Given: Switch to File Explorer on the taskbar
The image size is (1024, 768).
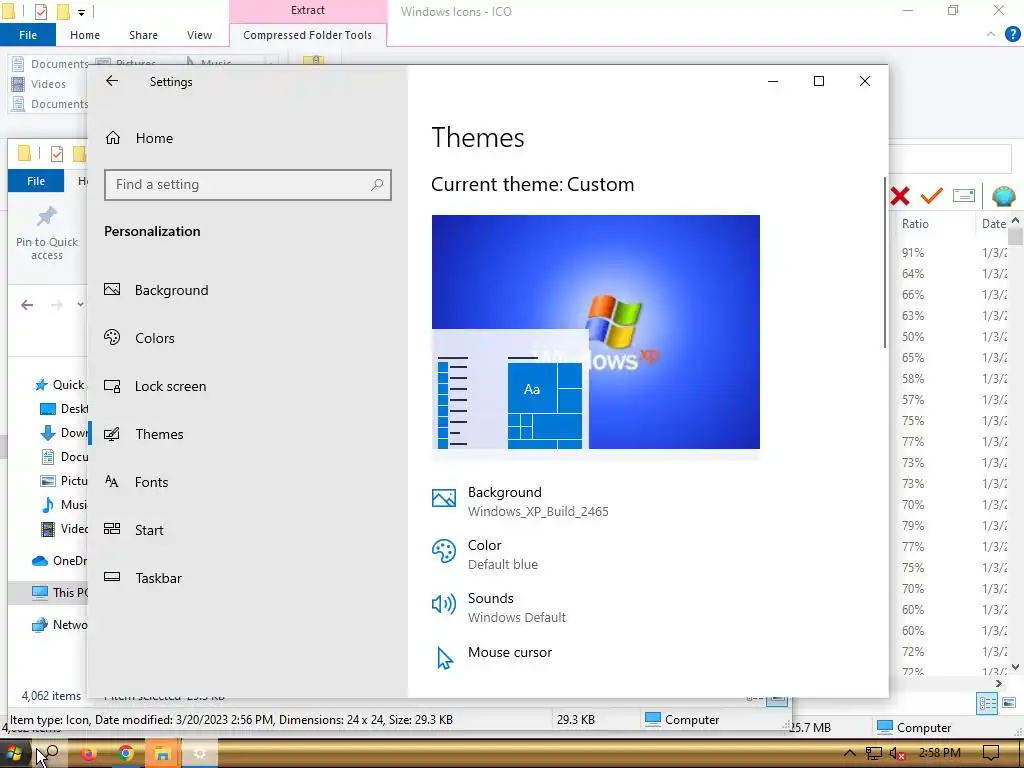Looking at the screenshot, I should tap(162, 754).
